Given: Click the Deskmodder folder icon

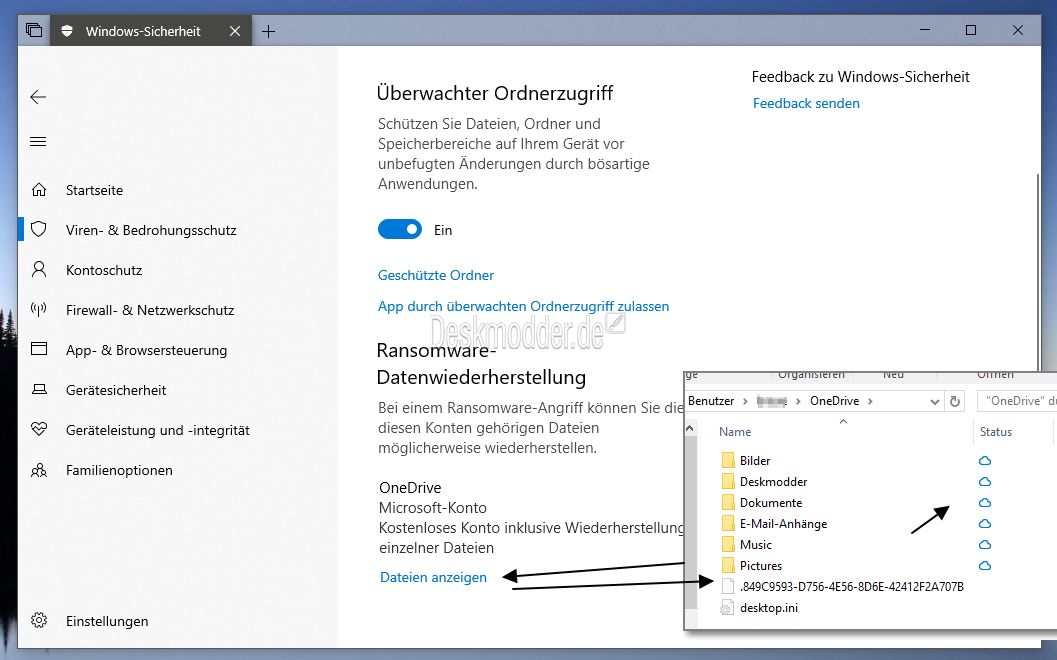Looking at the screenshot, I should coord(727,481).
